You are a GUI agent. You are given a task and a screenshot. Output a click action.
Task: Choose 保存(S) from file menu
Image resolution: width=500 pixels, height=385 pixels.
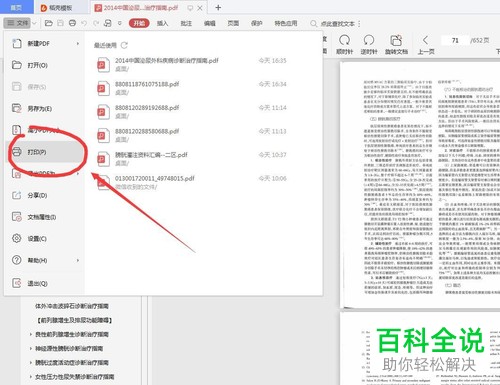tap(45, 87)
